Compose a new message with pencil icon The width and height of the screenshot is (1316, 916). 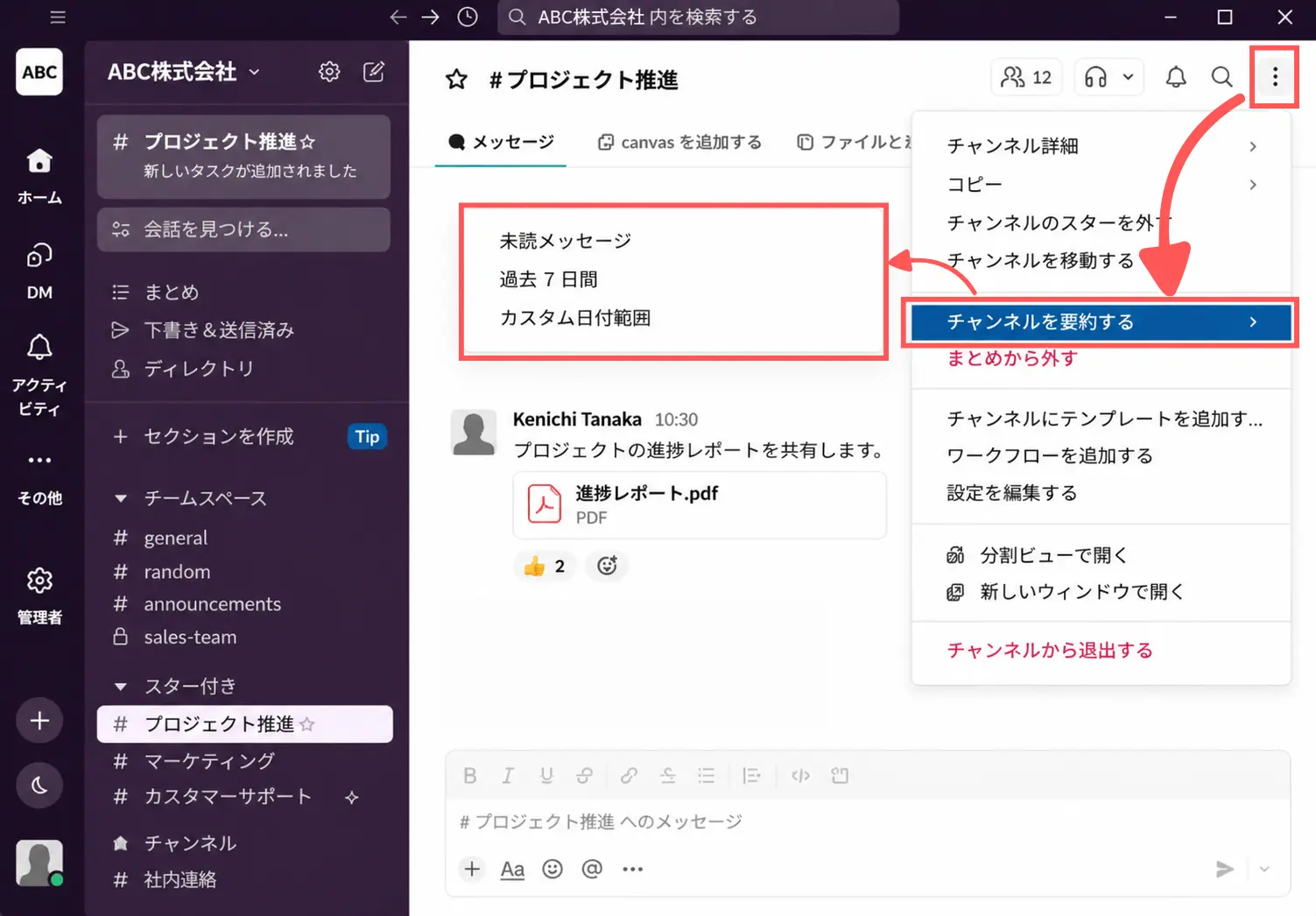pyautogui.click(x=374, y=72)
